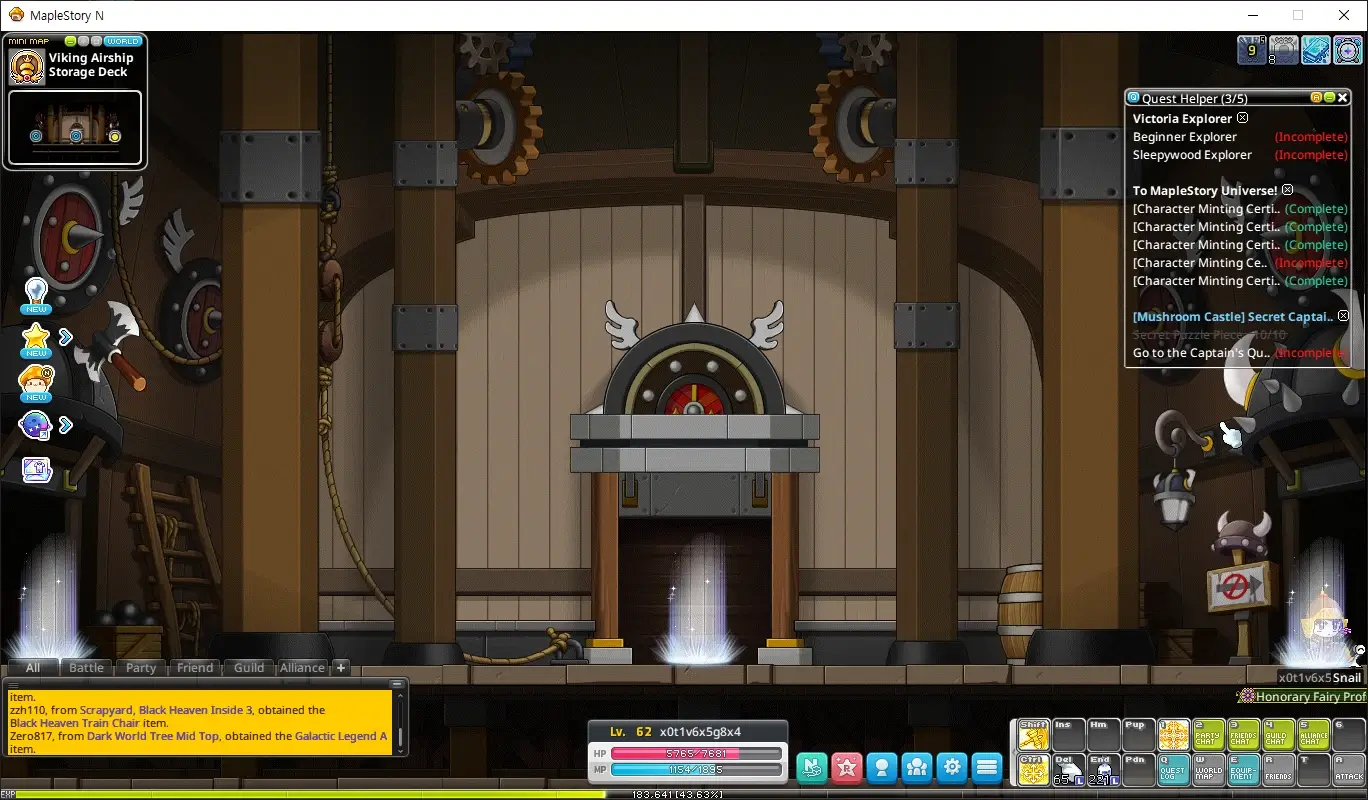This screenshot has width=1368, height=800.
Task: Switch to the Guild chat tab
Action: pyautogui.click(x=249, y=668)
